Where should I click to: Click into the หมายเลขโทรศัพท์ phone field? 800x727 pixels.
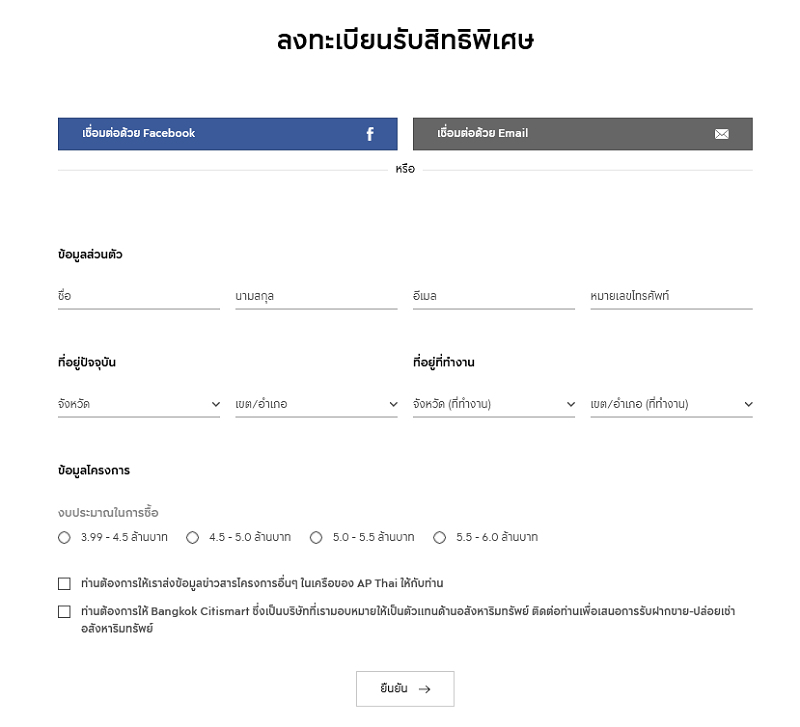(671, 296)
